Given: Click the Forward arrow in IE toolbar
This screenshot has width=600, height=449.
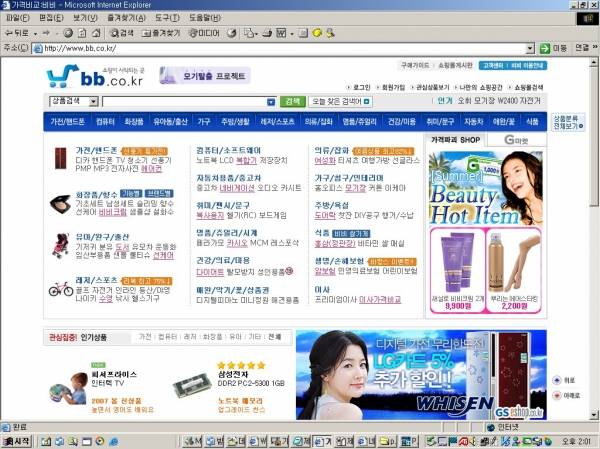Looking at the screenshot, I should [46, 33].
